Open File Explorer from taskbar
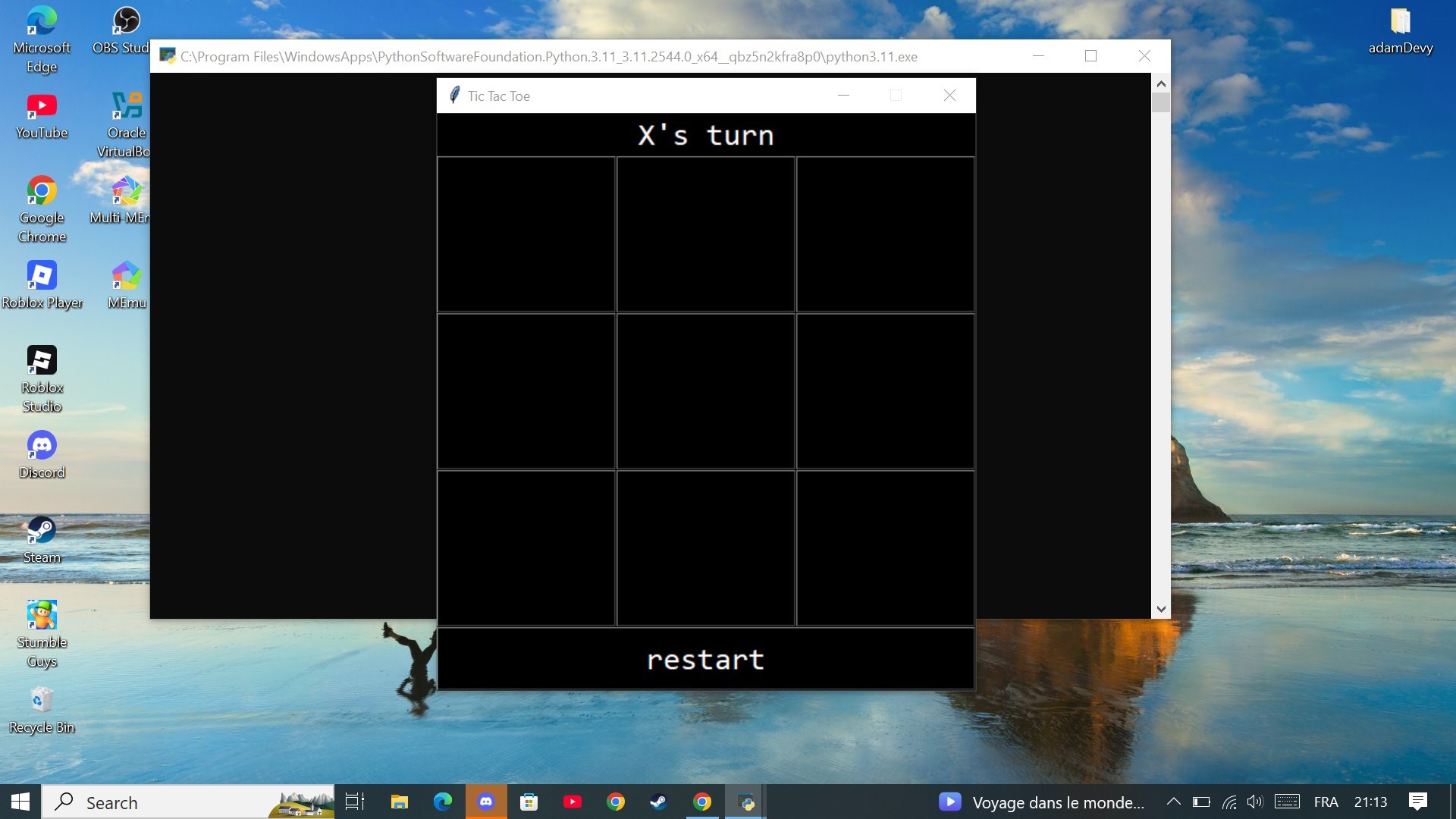1456x819 pixels. 399,802
